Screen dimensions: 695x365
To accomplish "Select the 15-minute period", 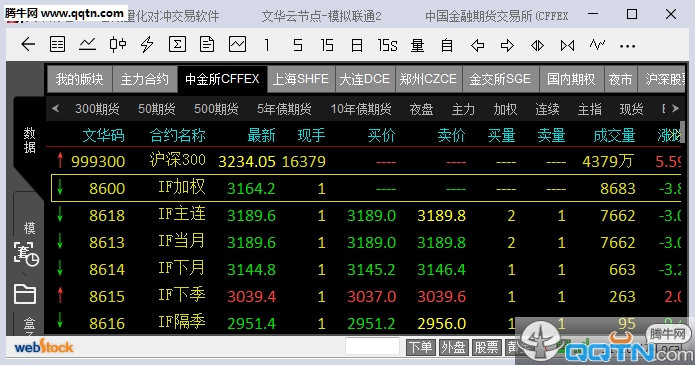I will 327,45.
